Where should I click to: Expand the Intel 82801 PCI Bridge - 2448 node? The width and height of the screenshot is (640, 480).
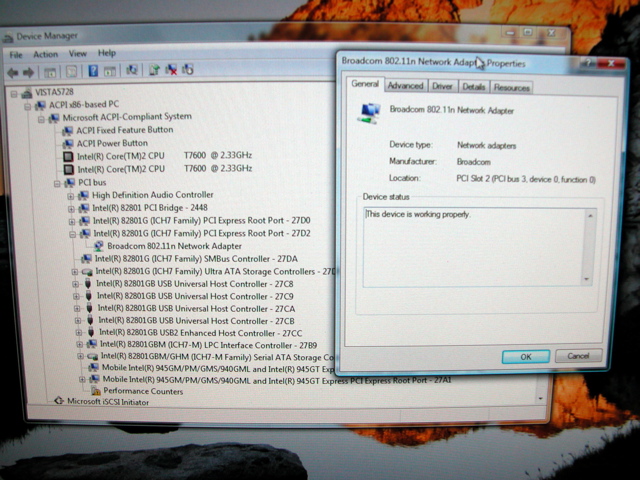pyautogui.click(x=71, y=209)
